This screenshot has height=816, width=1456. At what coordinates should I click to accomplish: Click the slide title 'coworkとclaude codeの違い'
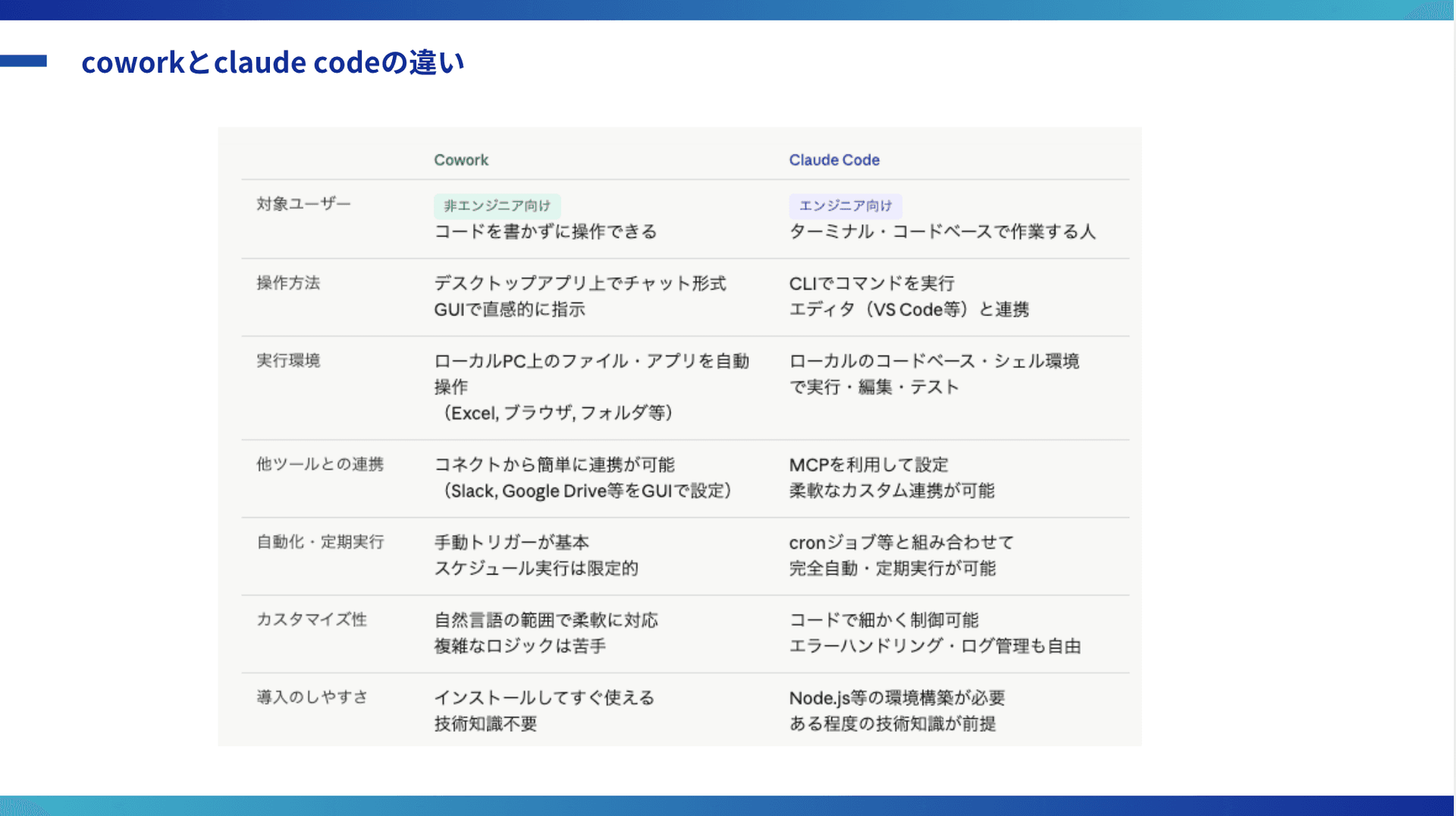[273, 62]
